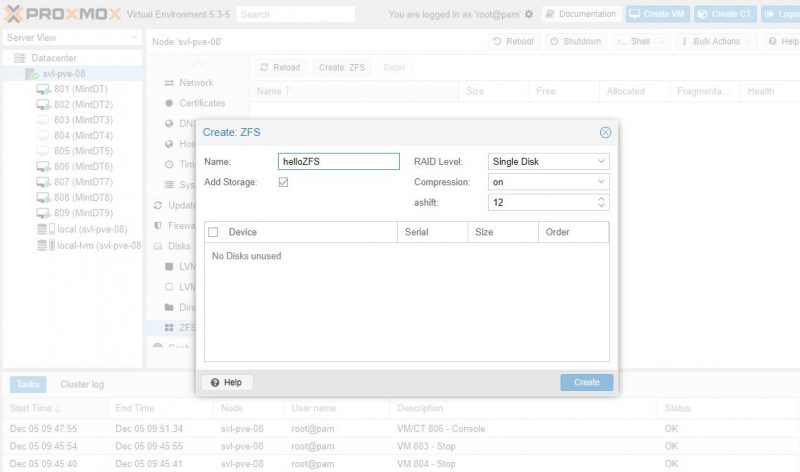Toggle the Add Storage checkbox
This screenshot has height=472, width=800.
pos(284,182)
